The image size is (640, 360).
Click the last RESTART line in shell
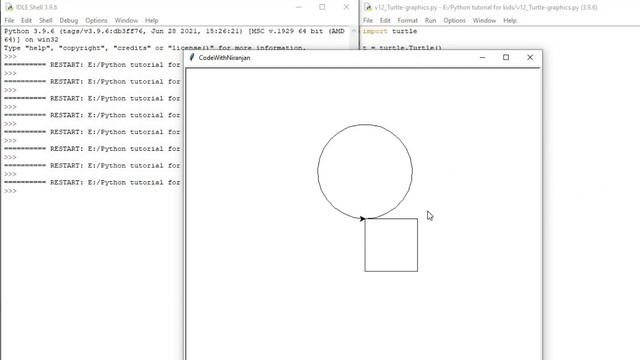(92, 182)
